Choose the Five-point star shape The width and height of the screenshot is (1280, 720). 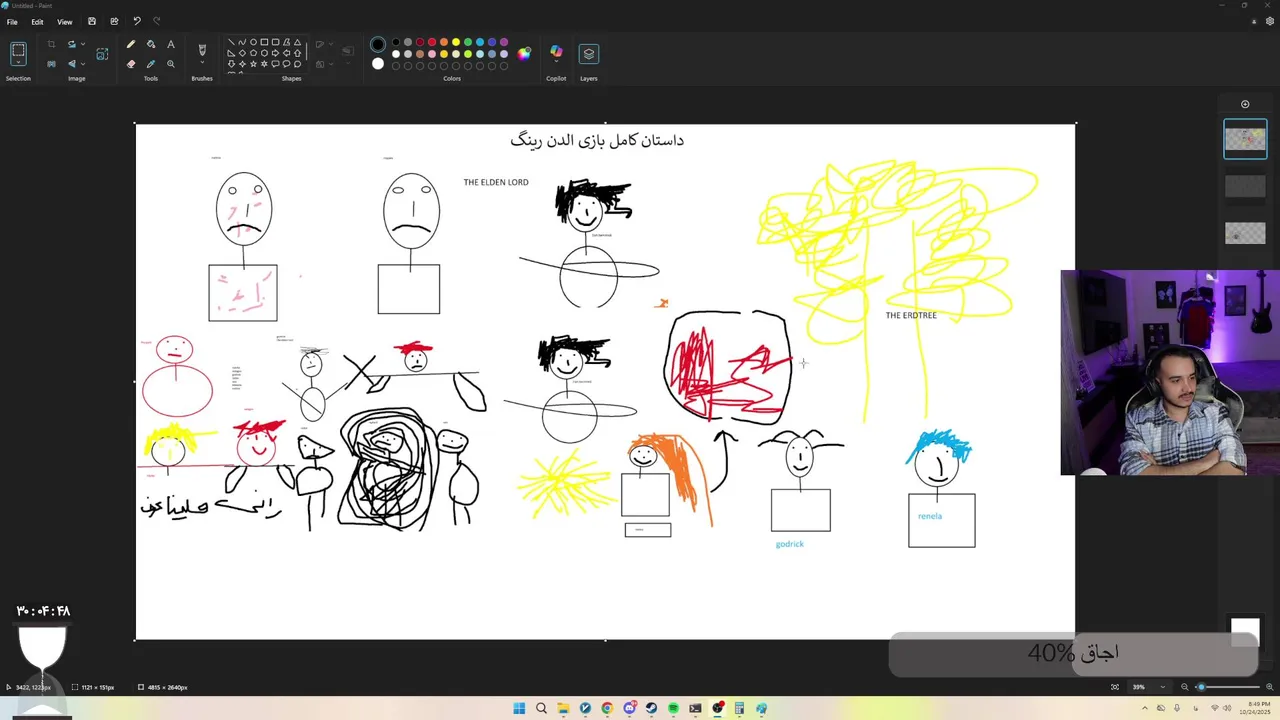pyautogui.click(x=254, y=64)
